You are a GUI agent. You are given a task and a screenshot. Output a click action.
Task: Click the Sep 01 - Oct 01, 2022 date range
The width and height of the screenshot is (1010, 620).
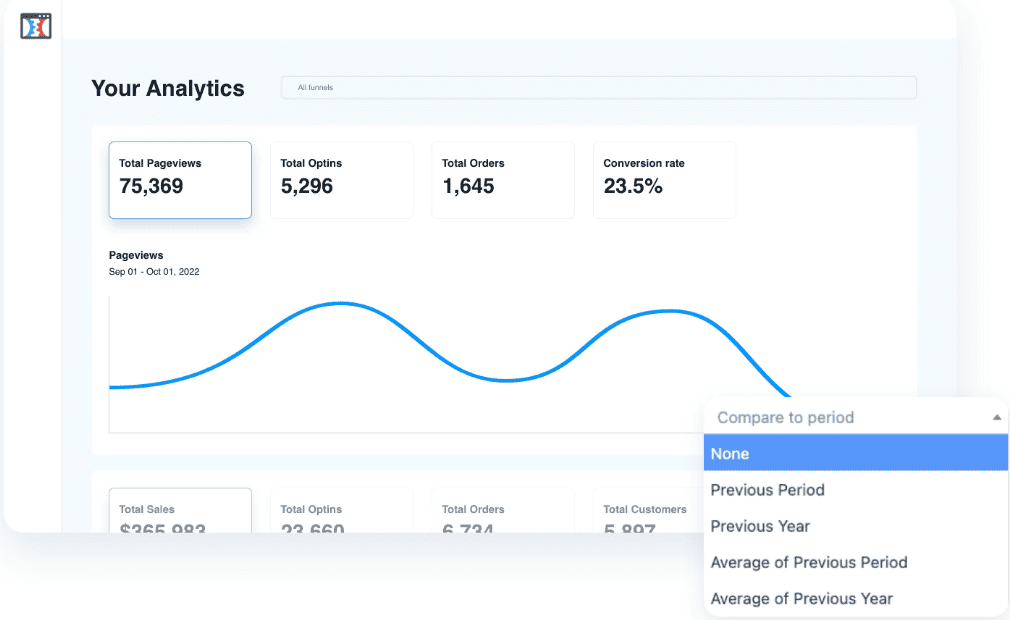[154, 272]
